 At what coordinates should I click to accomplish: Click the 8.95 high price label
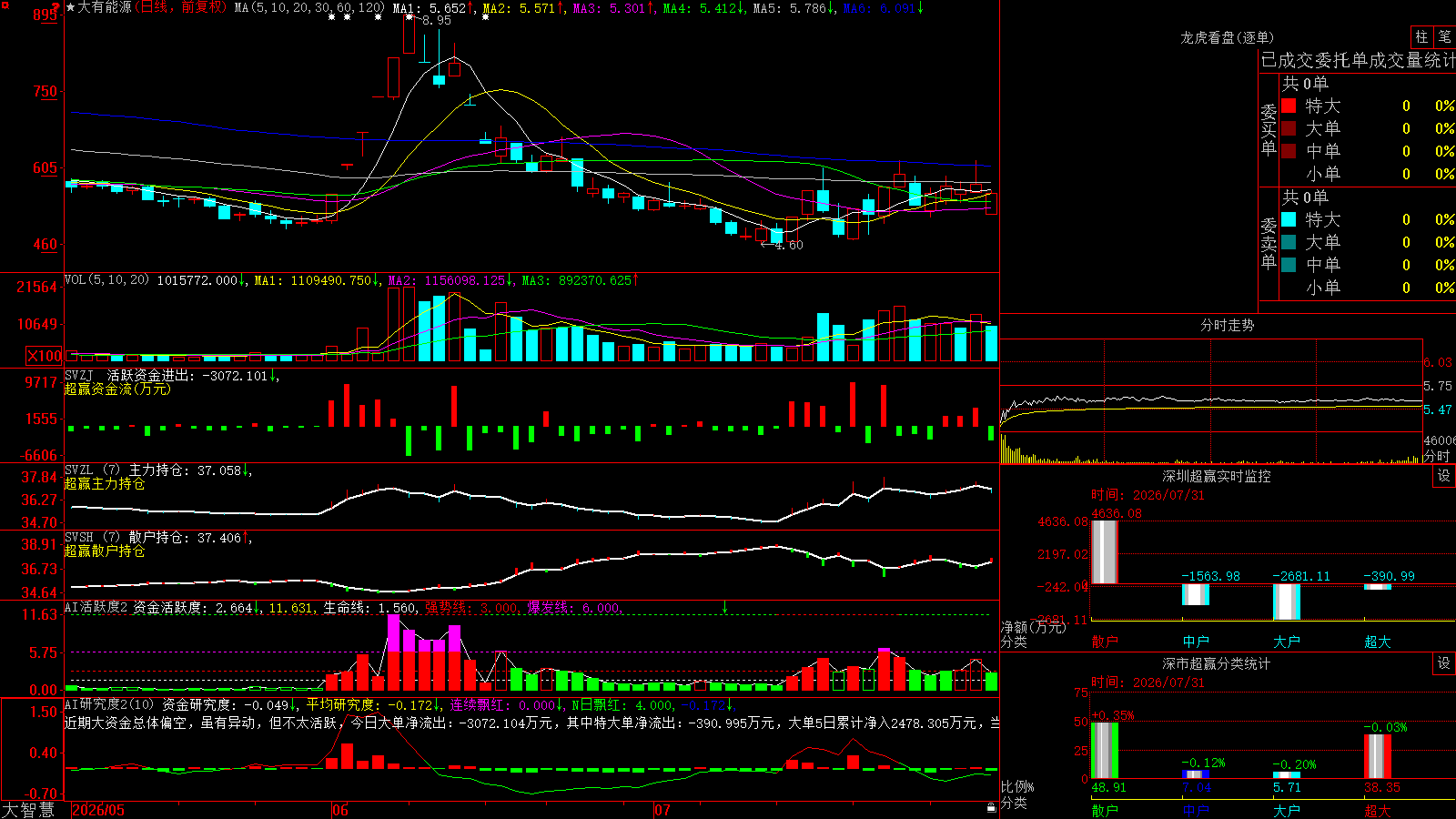(436, 20)
